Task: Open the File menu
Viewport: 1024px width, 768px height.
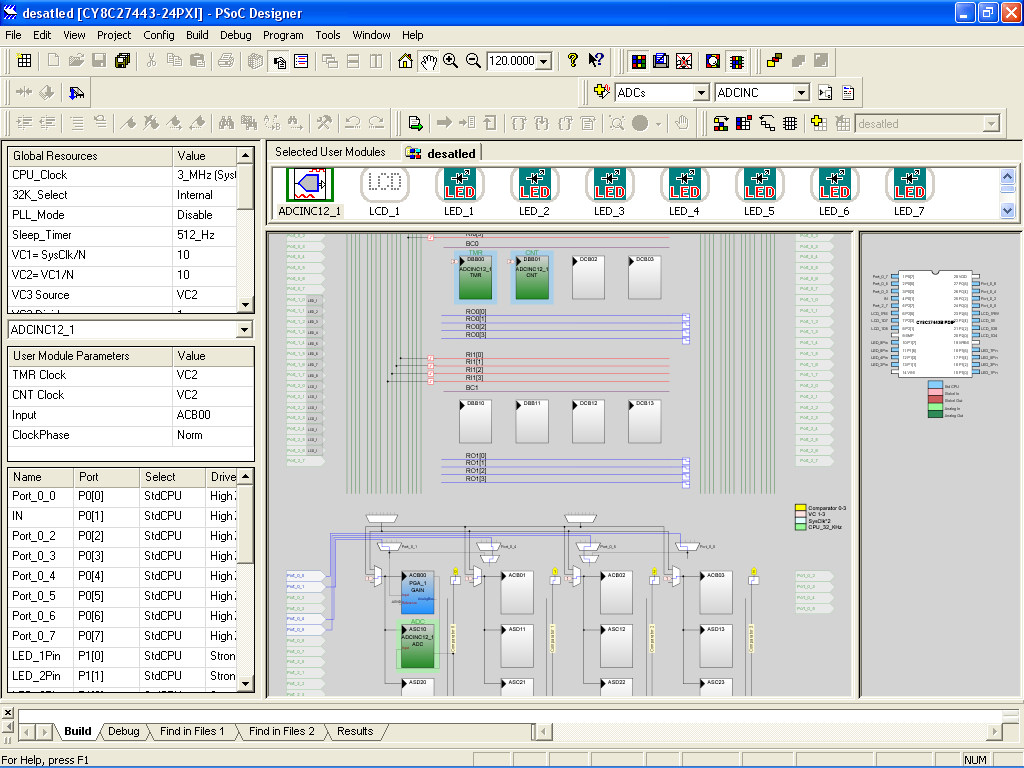Action: pos(13,35)
